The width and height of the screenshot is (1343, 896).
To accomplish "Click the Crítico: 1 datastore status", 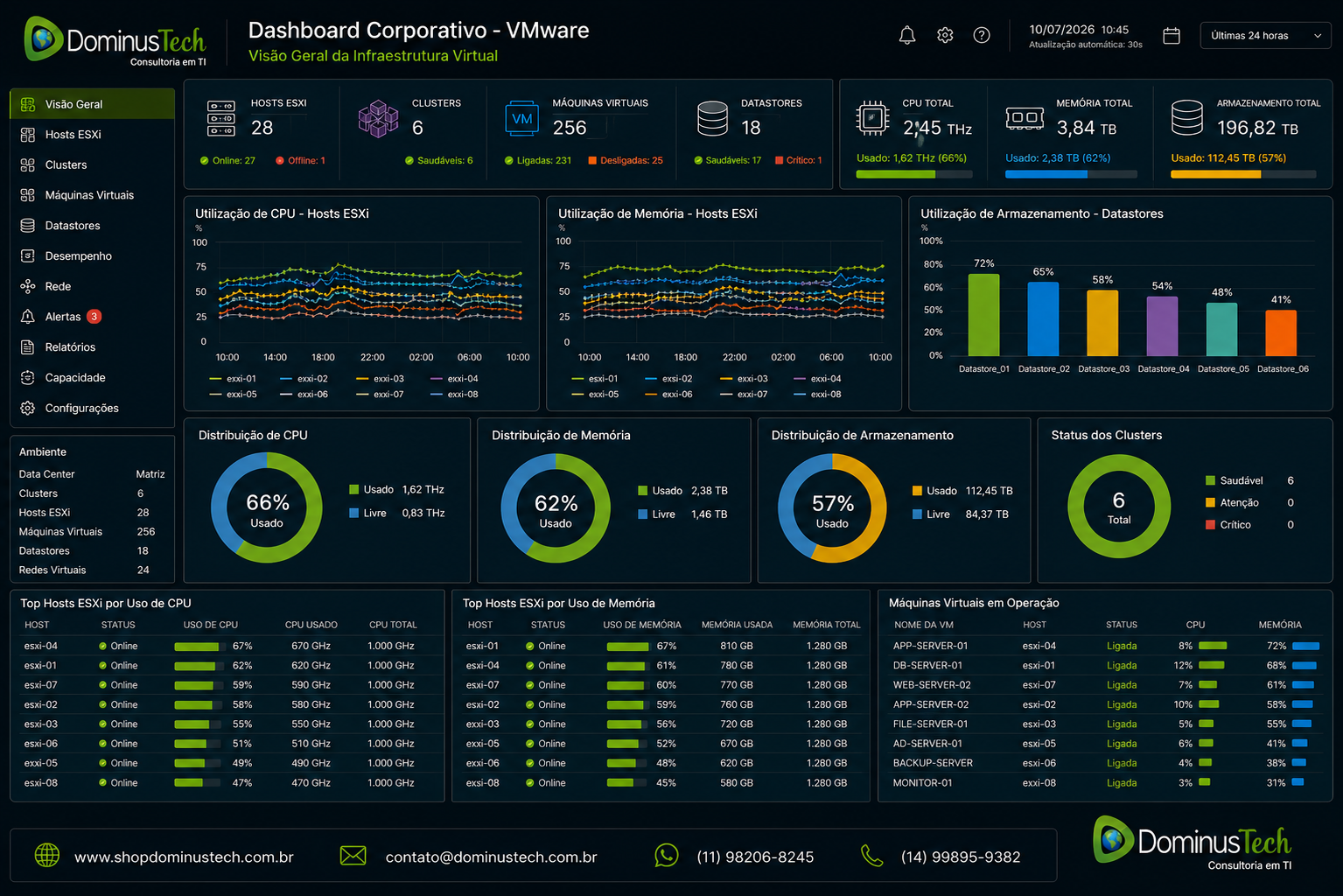I will (798, 161).
